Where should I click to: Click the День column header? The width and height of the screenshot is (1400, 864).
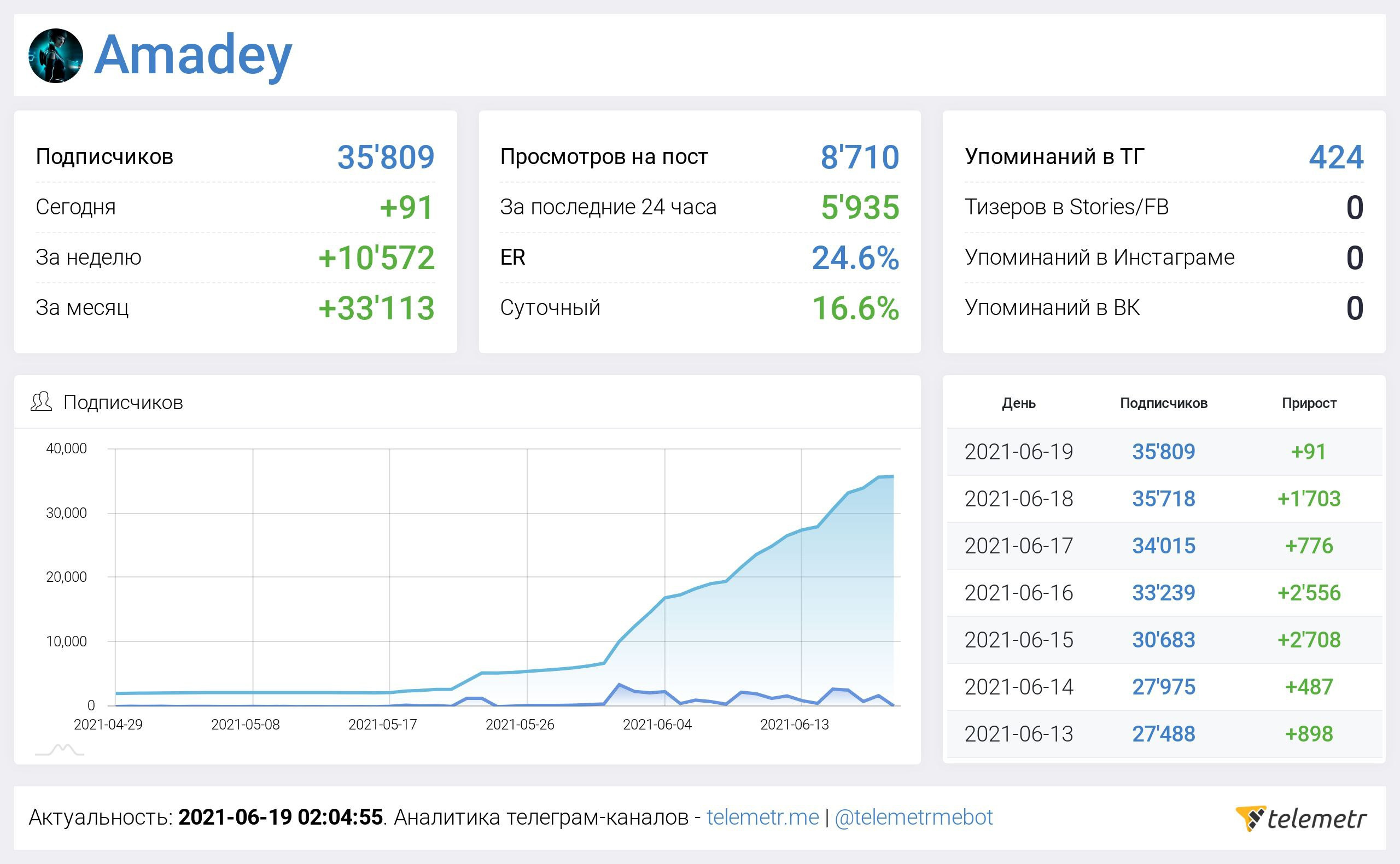[x=1018, y=403]
